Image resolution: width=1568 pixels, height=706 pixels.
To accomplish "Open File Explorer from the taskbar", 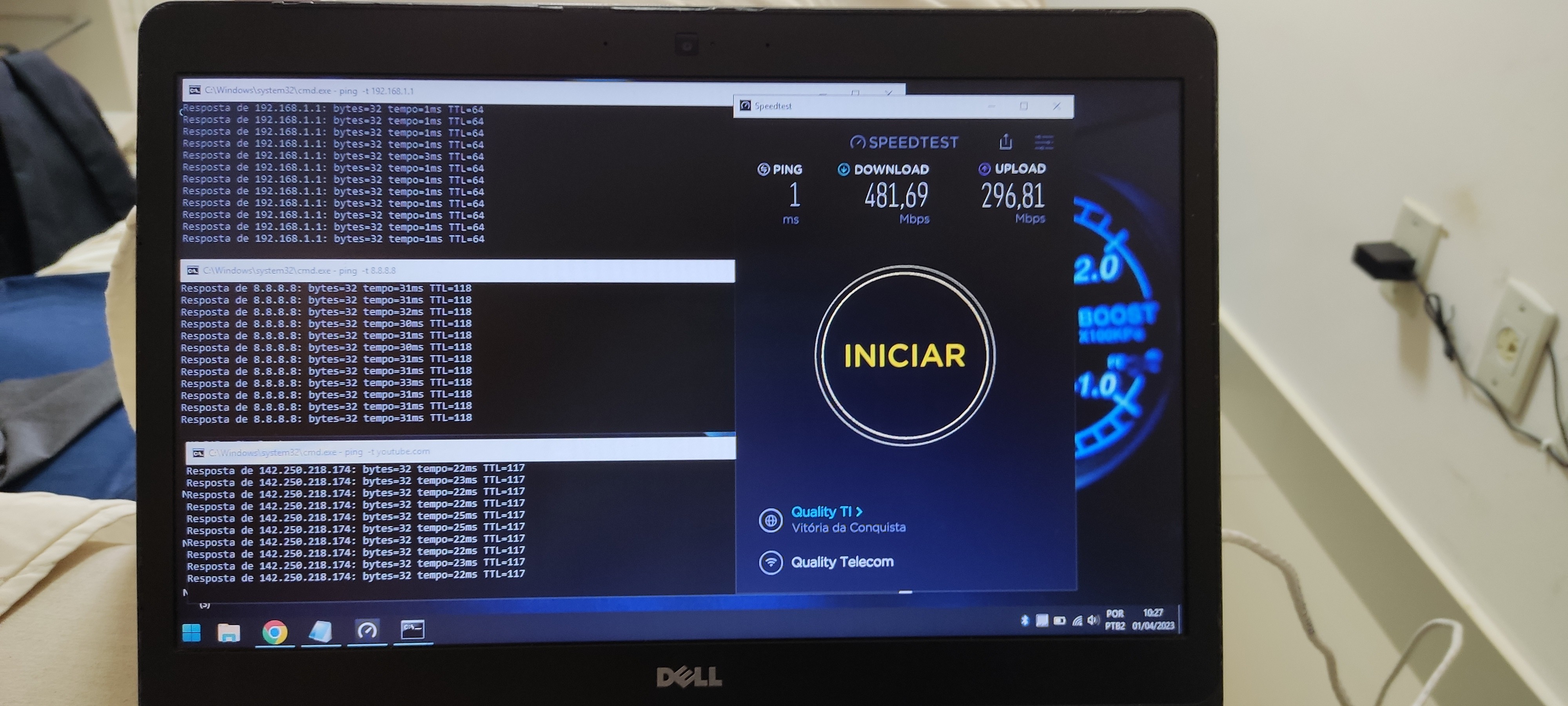I will (x=229, y=633).
